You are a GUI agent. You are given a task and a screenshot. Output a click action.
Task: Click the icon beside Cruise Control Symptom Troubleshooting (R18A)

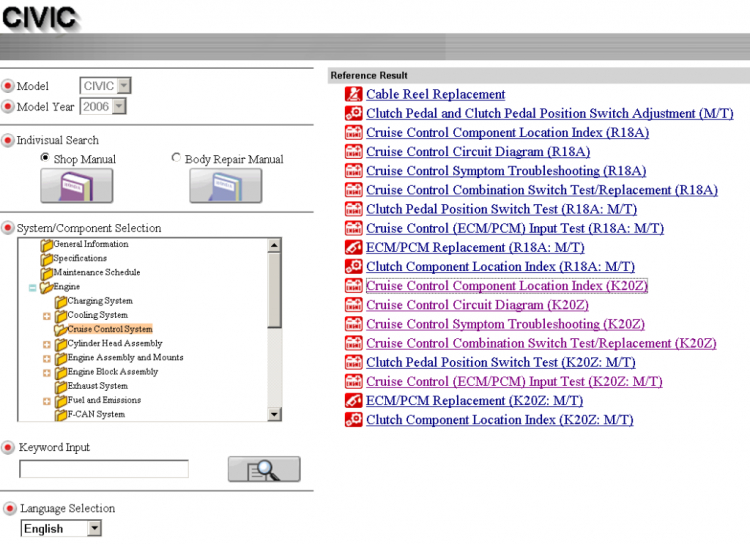tap(353, 170)
